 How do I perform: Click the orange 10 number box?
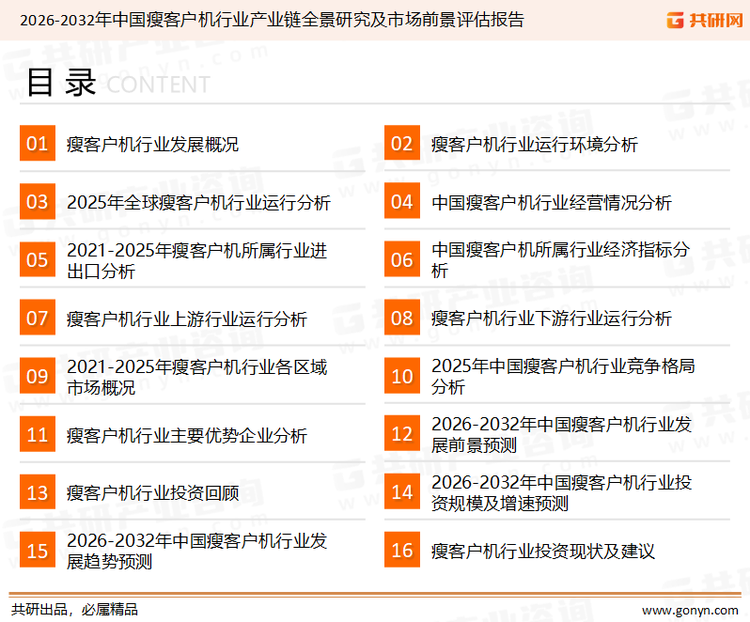tap(402, 376)
